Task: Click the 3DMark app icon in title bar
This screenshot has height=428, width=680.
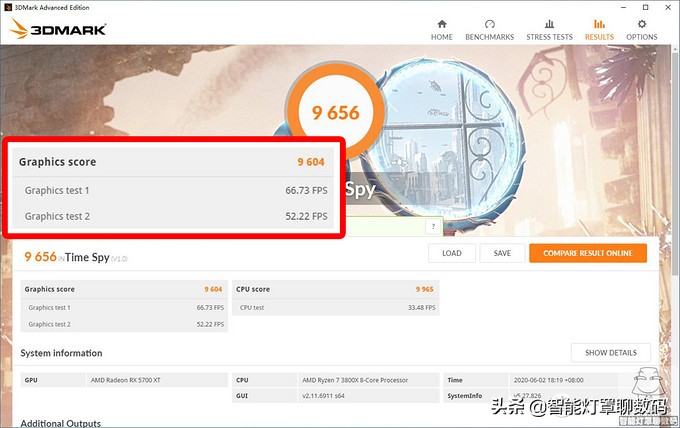Action: click(8, 6)
